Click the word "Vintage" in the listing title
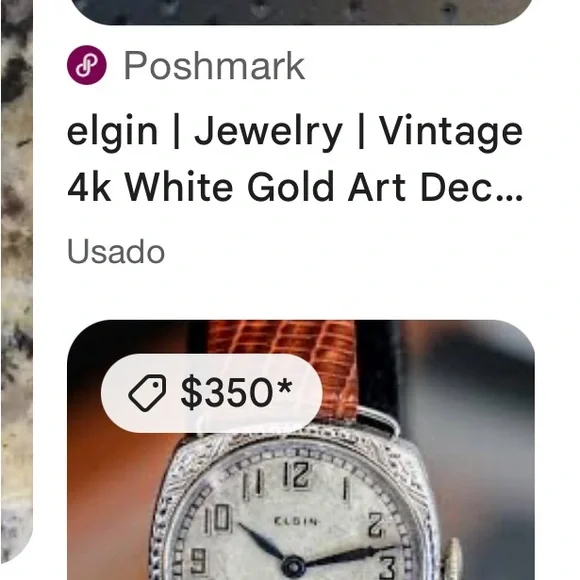 click(x=451, y=132)
